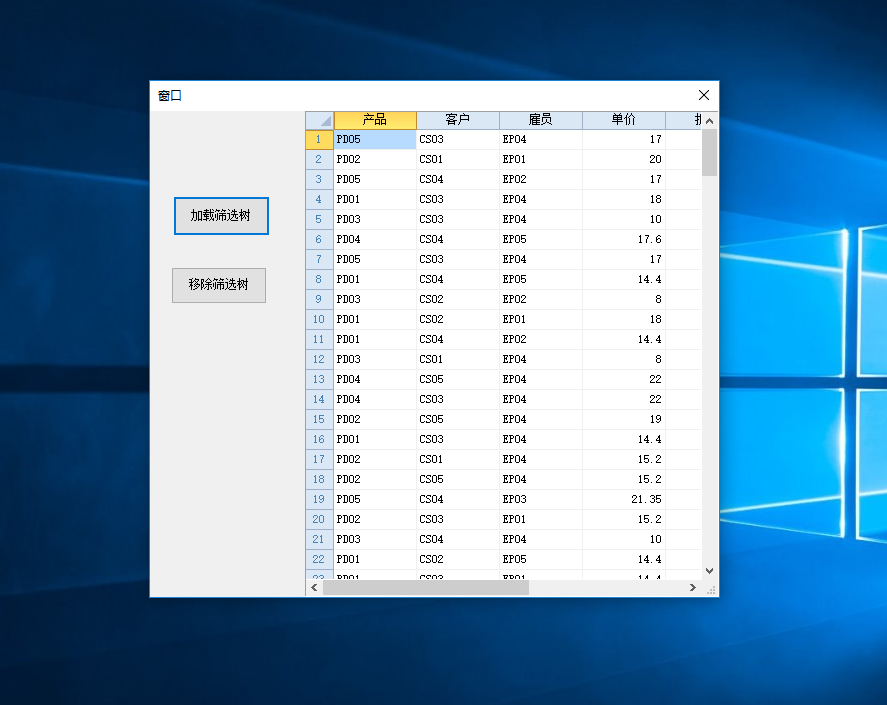Click the CS01 cell in row 2
The width and height of the screenshot is (887, 705).
[x=458, y=160]
